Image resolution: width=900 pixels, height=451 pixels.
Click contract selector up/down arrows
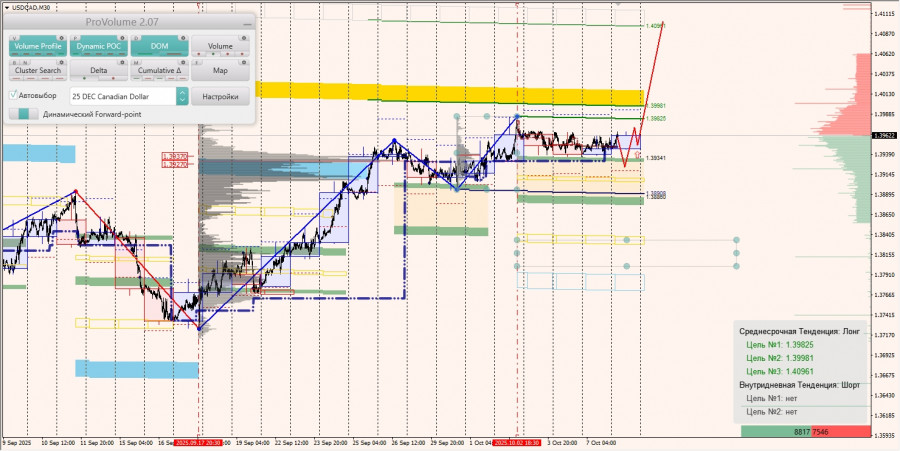[x=182, y=96]
